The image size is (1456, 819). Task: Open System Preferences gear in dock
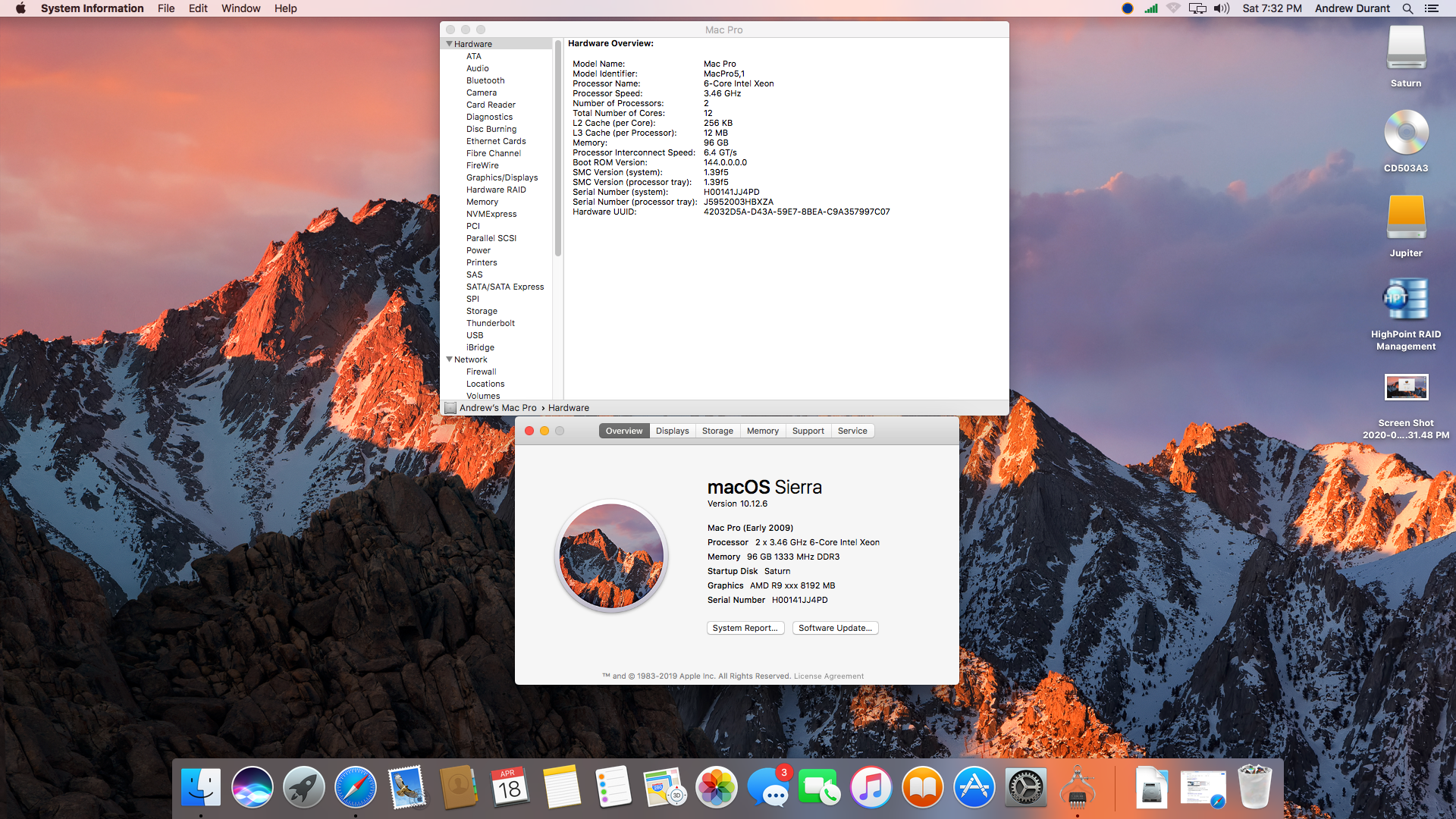pos(1026,787)
